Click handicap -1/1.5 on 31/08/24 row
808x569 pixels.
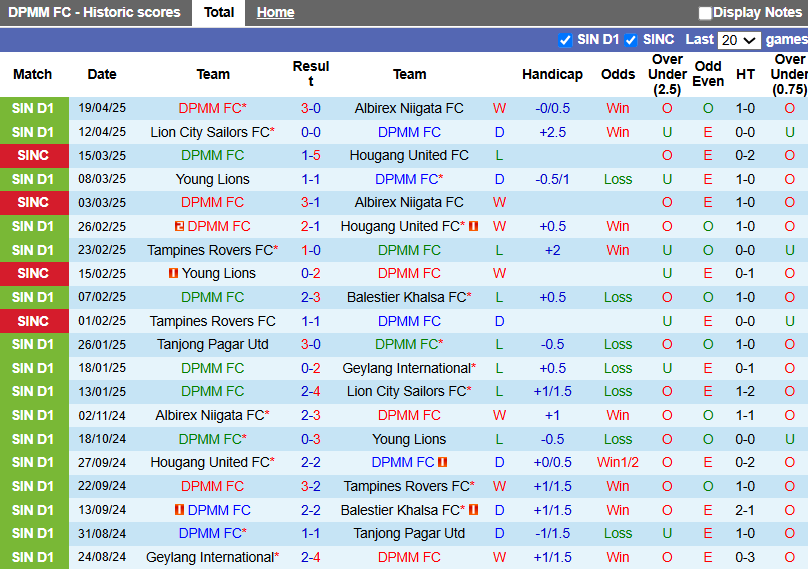552,533
